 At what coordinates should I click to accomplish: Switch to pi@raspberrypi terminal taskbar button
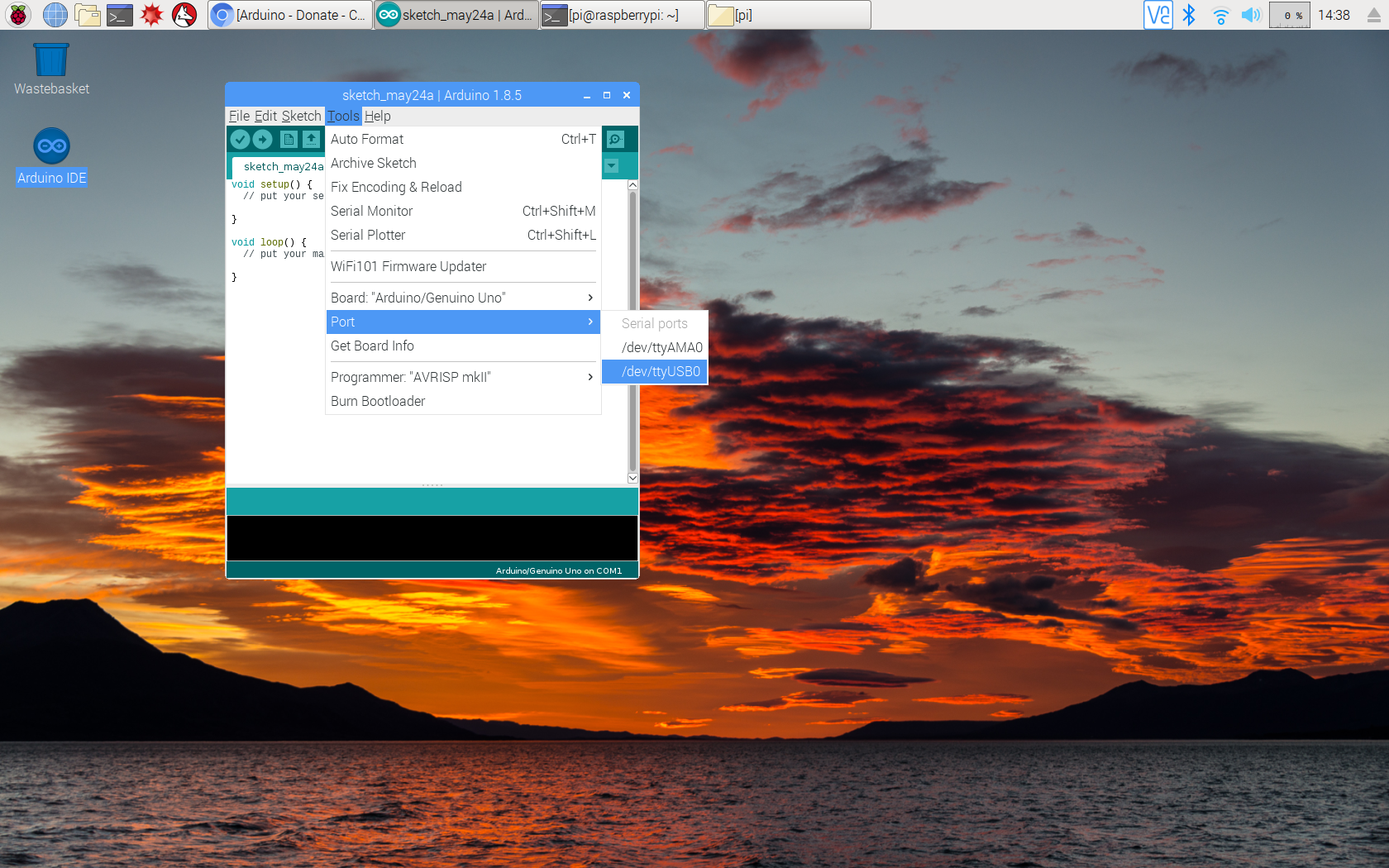click(x=622, y=15)
